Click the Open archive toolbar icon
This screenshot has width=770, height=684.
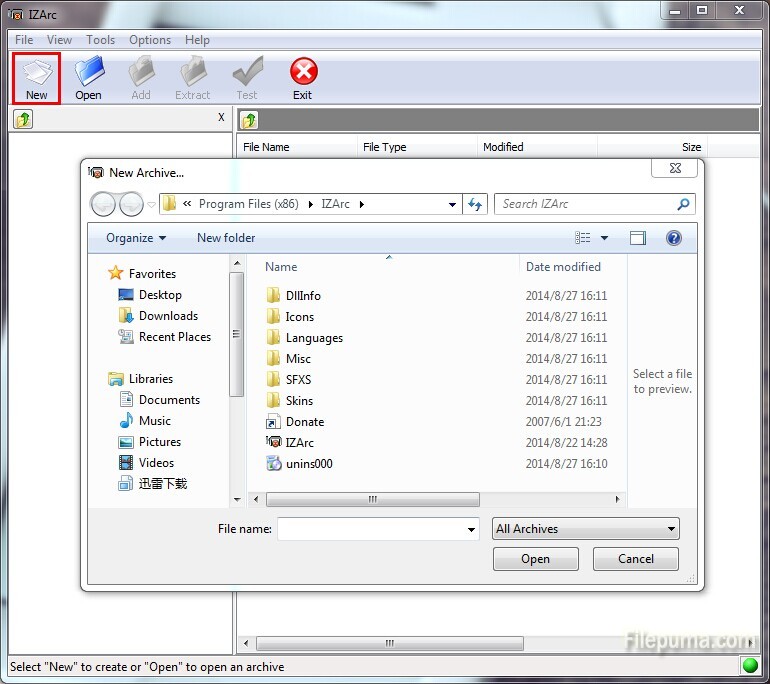click(88, 77)
